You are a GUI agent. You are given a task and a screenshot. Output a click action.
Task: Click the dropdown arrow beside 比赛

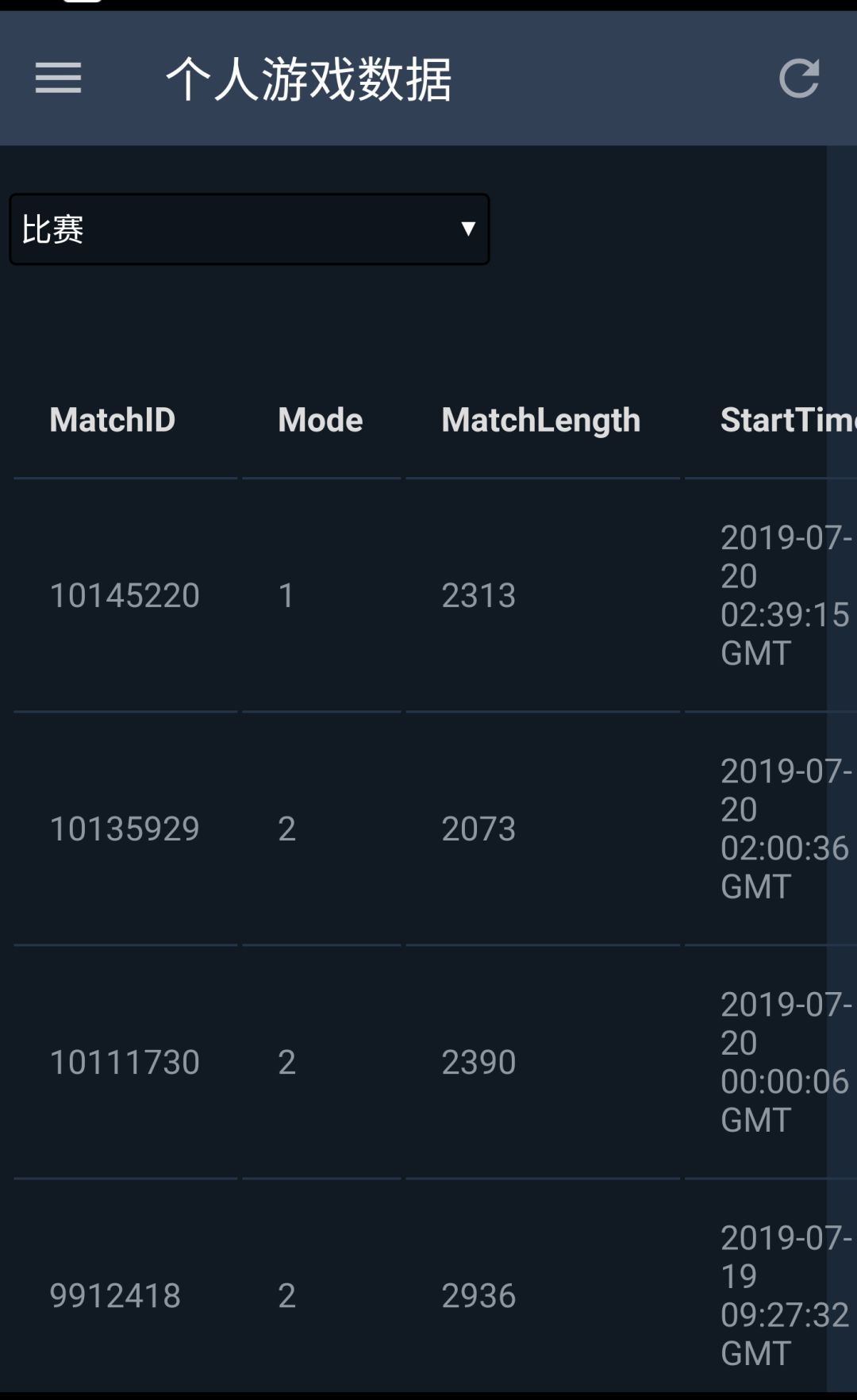[468, 229]
